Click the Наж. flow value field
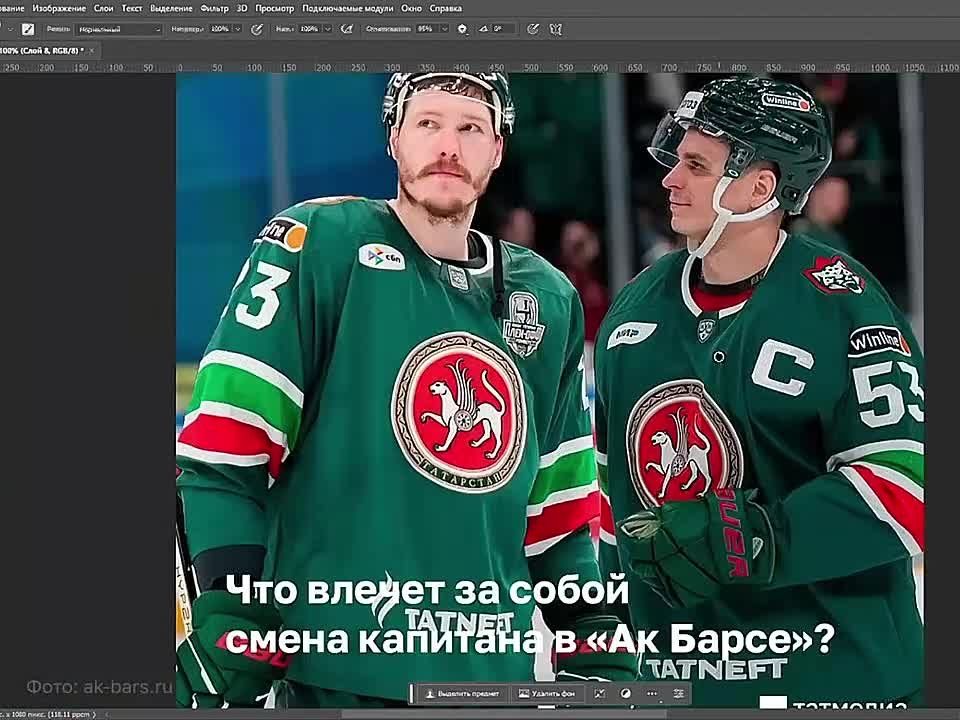 pos(309,29)
